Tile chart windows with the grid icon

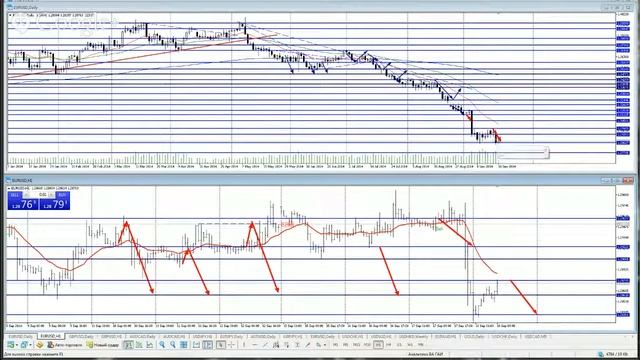pyautogui.click(x=184, y=345)
